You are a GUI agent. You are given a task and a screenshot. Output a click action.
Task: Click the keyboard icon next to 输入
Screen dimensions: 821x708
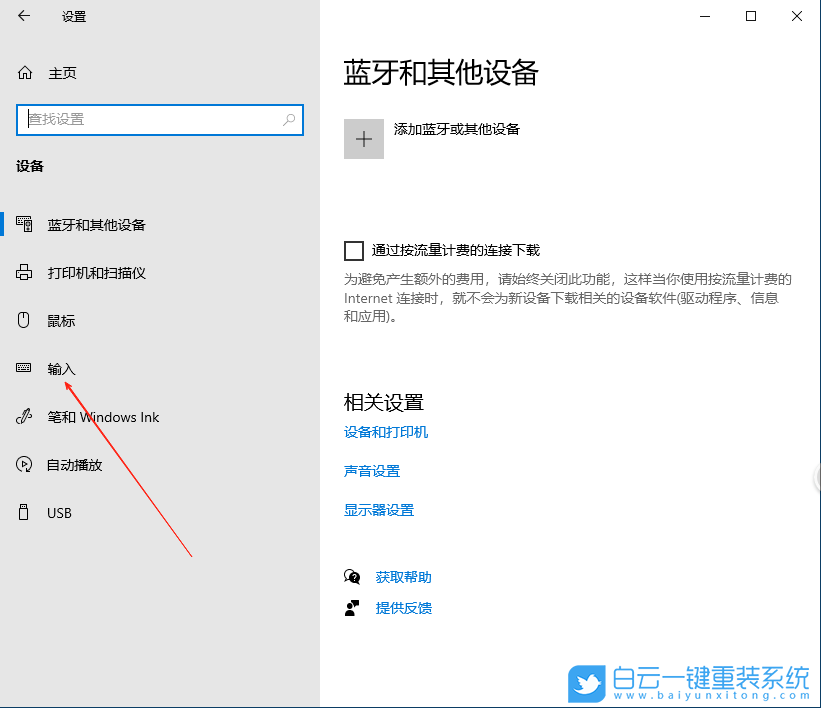[x=22, y=368]
